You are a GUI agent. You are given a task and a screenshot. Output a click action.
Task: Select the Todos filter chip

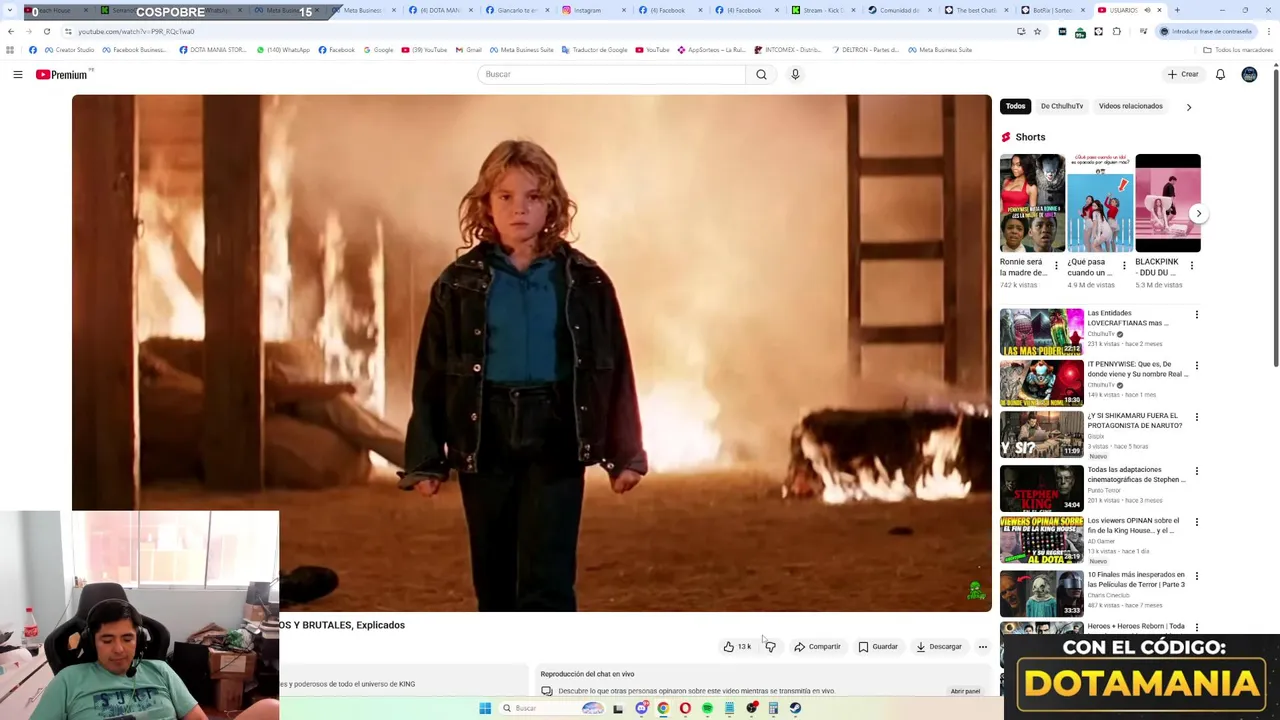click(x=1015, y=106)
